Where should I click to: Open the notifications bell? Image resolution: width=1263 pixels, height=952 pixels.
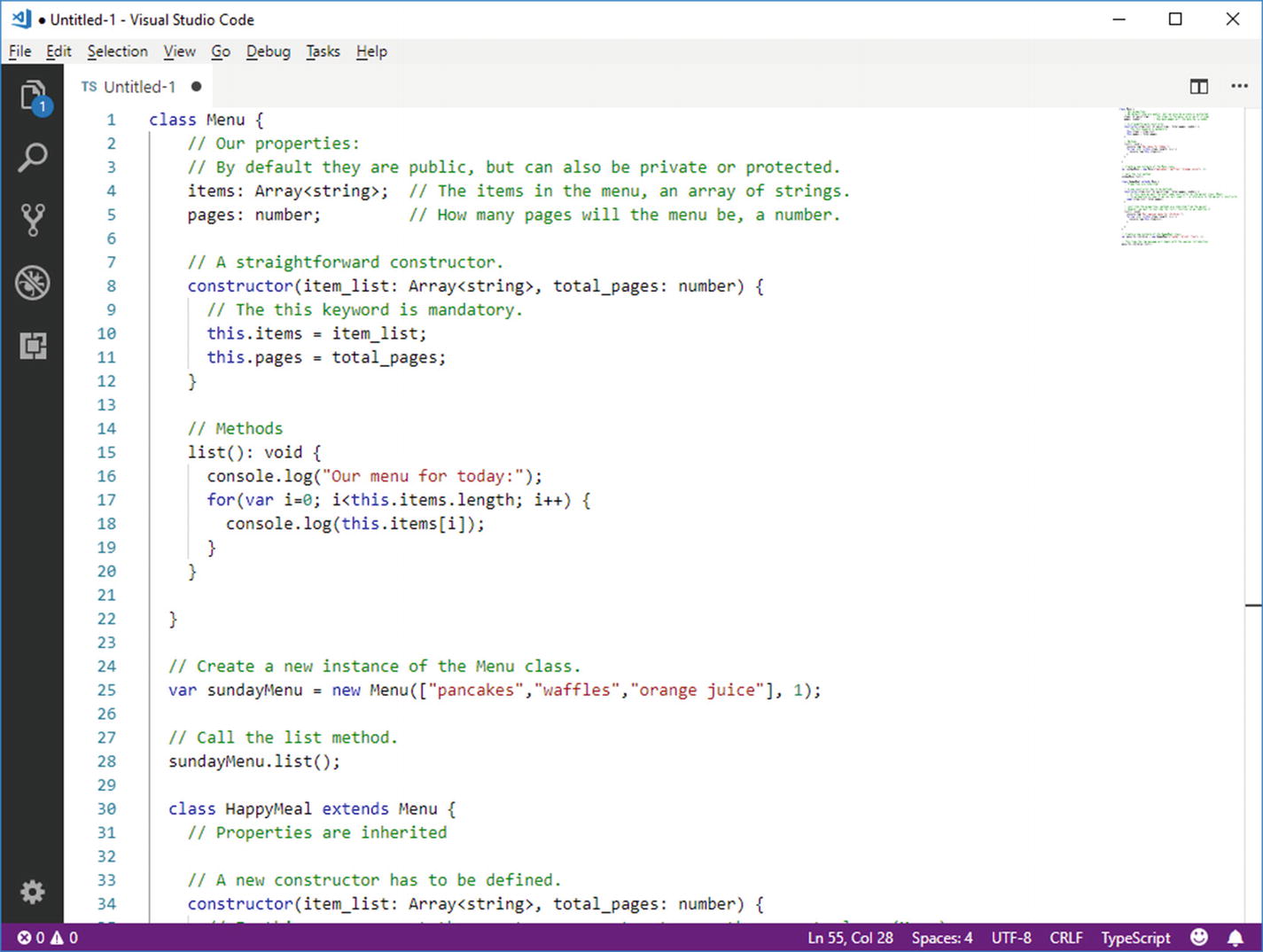(x=1236, y=937)
